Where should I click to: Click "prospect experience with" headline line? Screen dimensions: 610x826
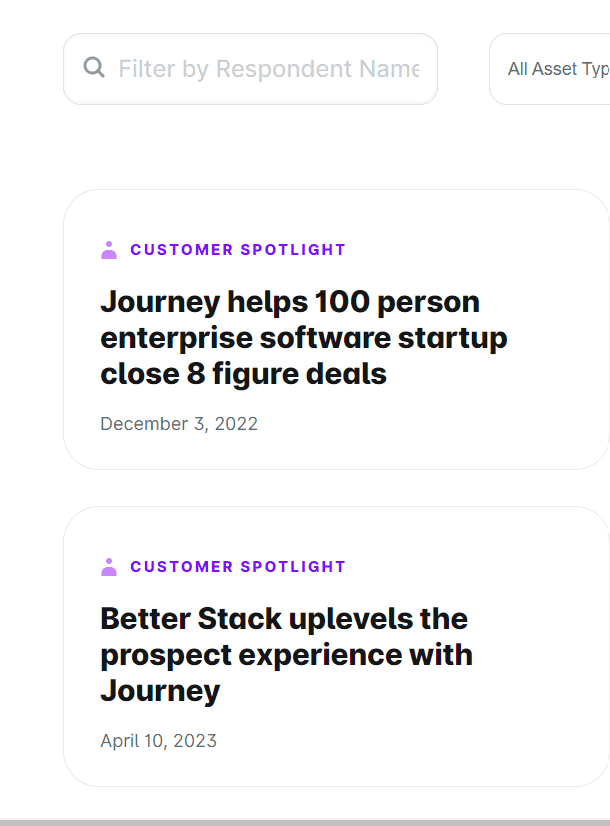coord(286,655)
